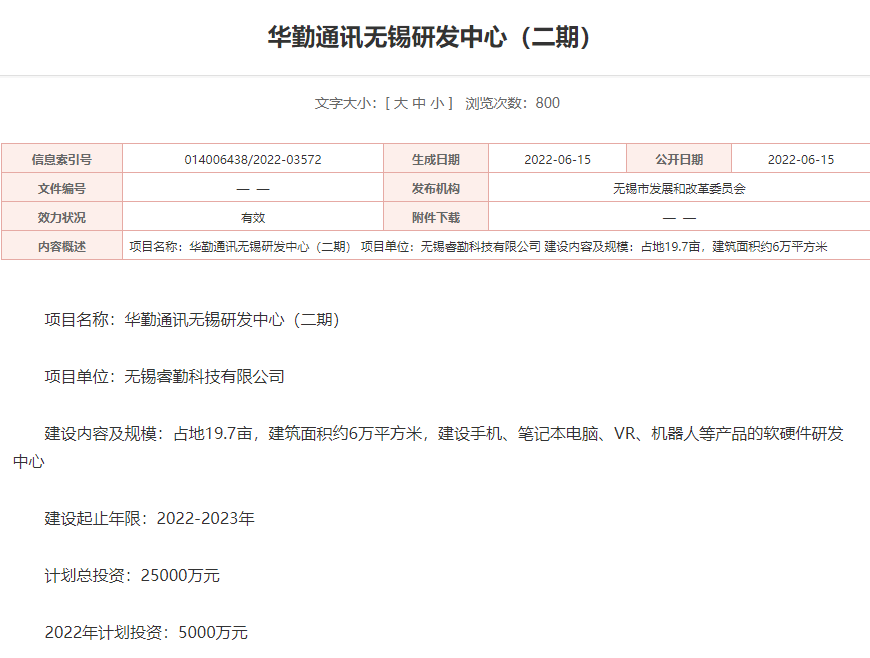
Task: Click the line 建设起止年限：2022-2023年
Action: click(149, 518)
